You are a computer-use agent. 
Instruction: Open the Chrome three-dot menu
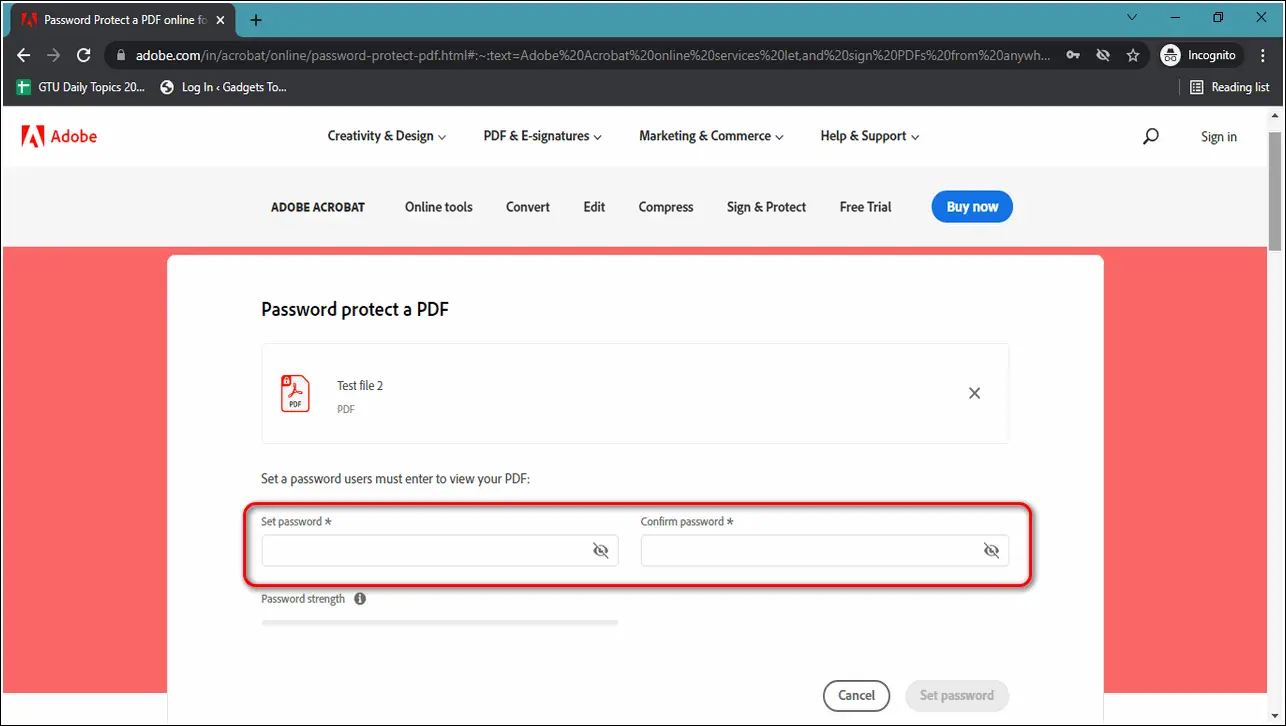[x=1263, y=55]
